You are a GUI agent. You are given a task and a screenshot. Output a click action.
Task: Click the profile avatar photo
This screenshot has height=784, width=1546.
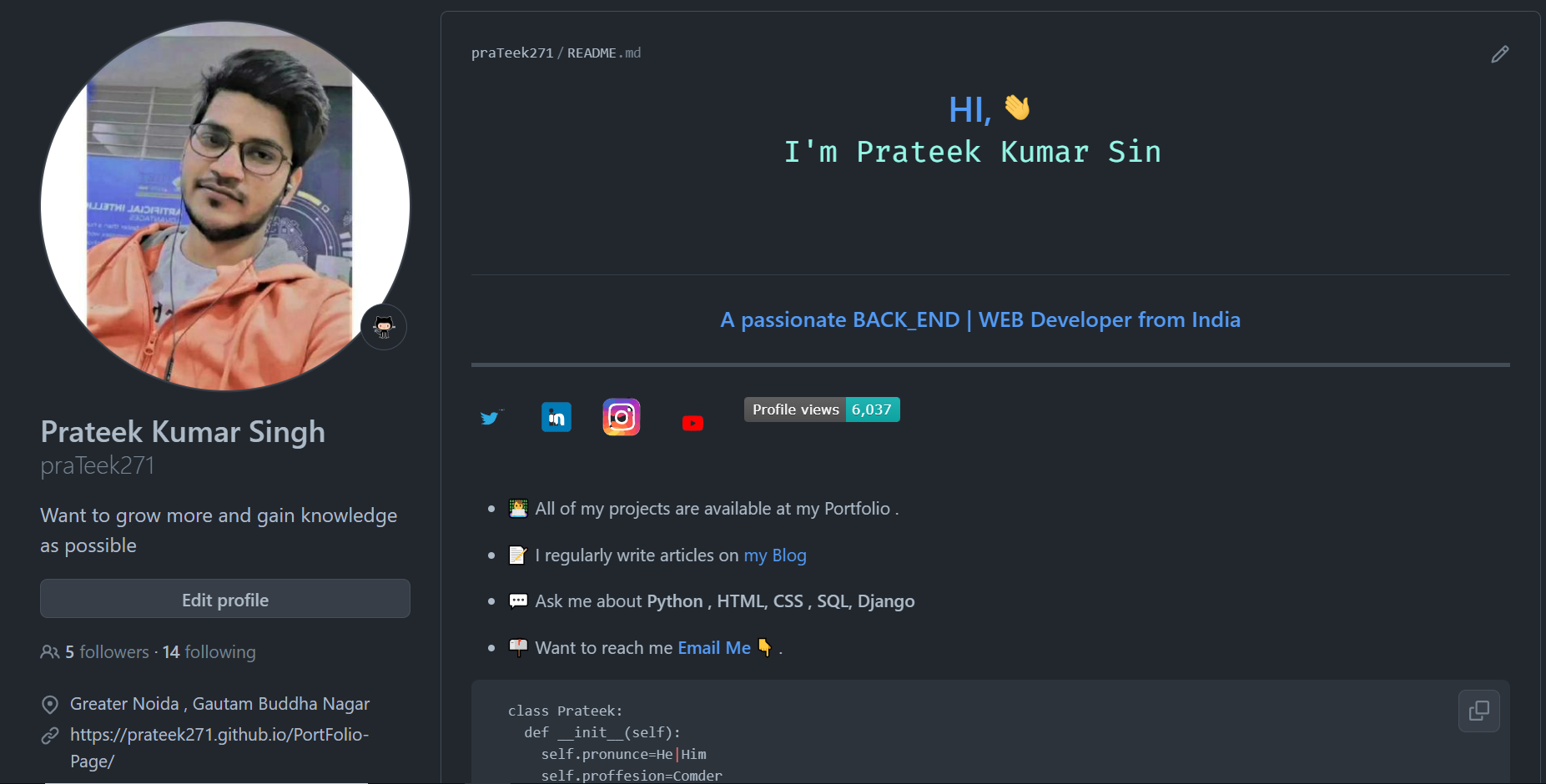tap(225, 206)
